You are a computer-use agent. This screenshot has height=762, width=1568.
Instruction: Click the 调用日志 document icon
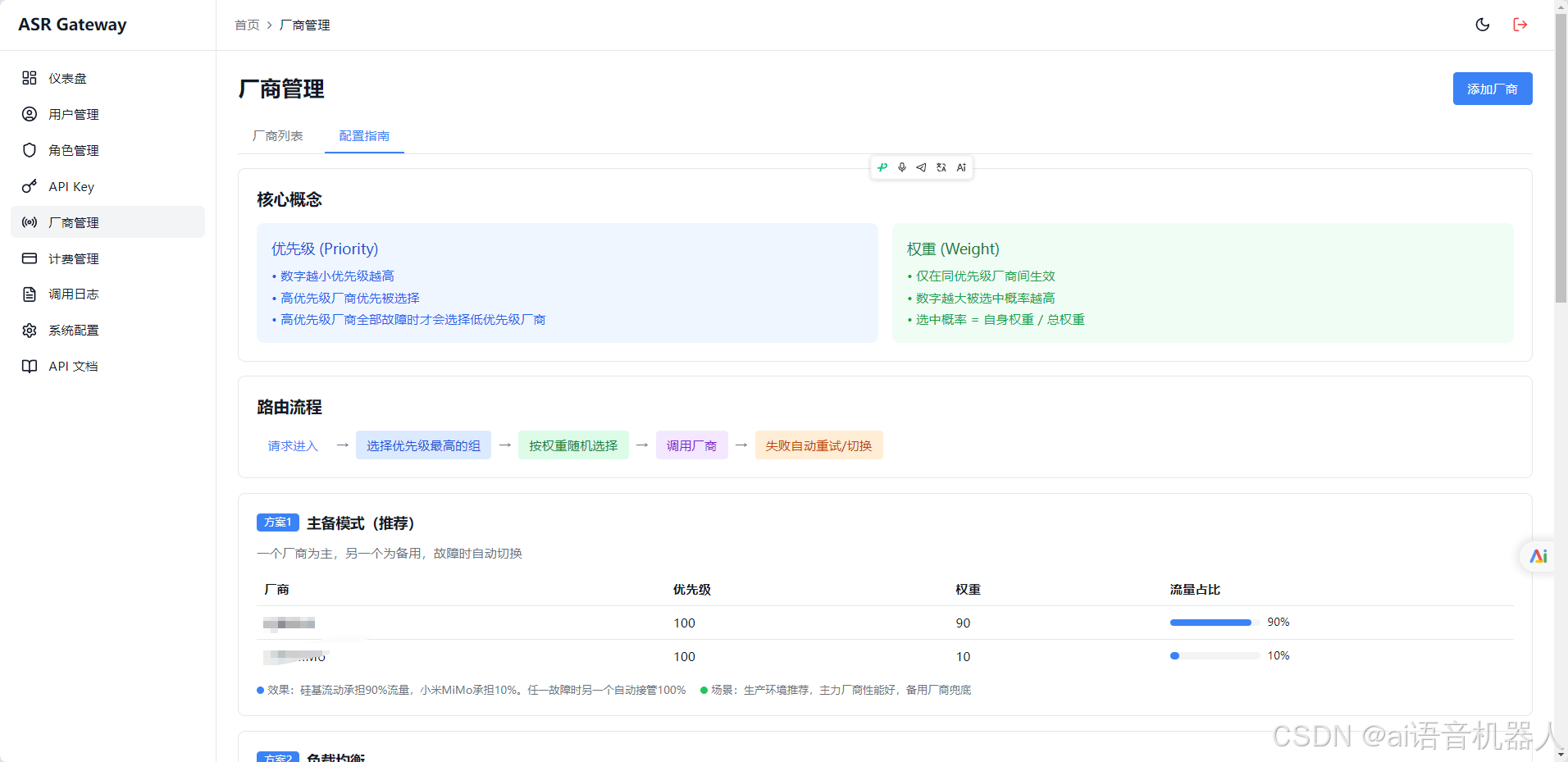30,294
